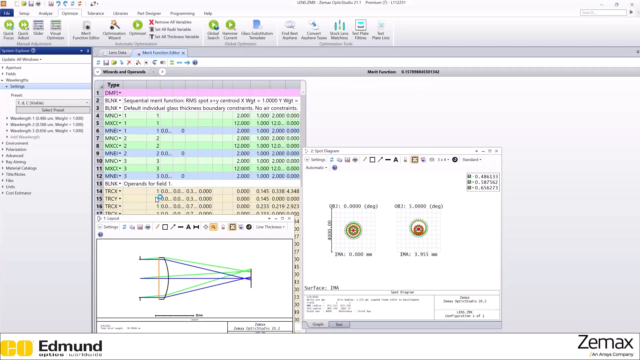This screenshot has height=360, width=640.
Task: Click the search box at top right
Action: coord(603,13)
